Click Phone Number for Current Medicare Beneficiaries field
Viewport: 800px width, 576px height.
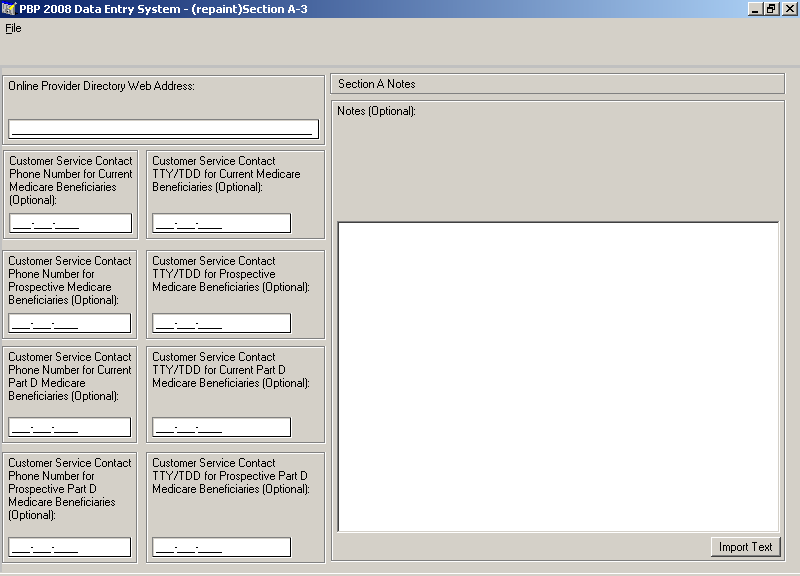coord(70,223)
